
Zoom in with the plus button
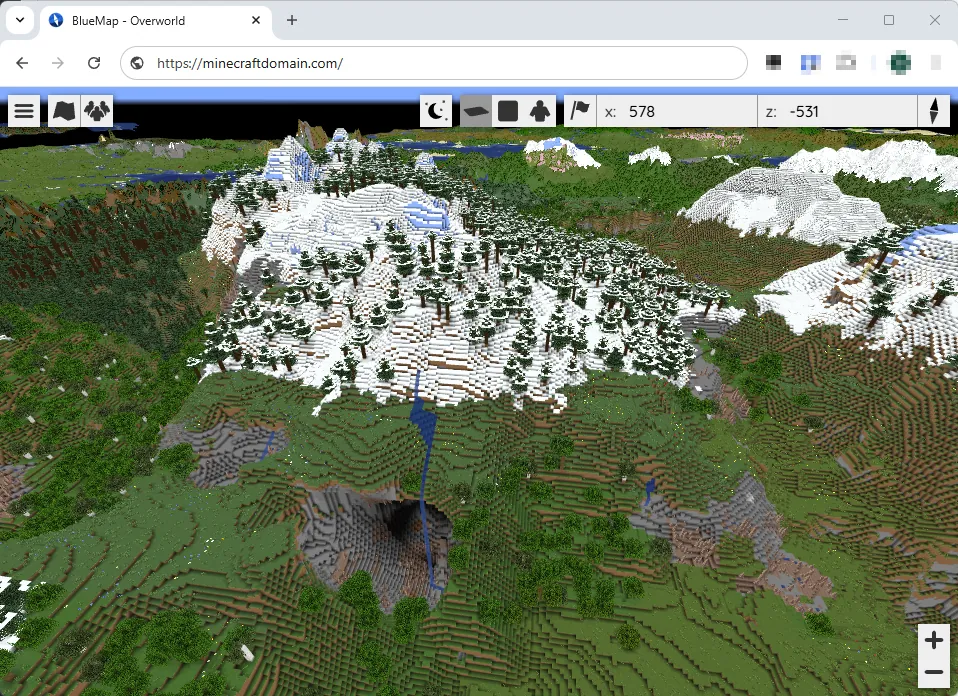click(934, 640)
